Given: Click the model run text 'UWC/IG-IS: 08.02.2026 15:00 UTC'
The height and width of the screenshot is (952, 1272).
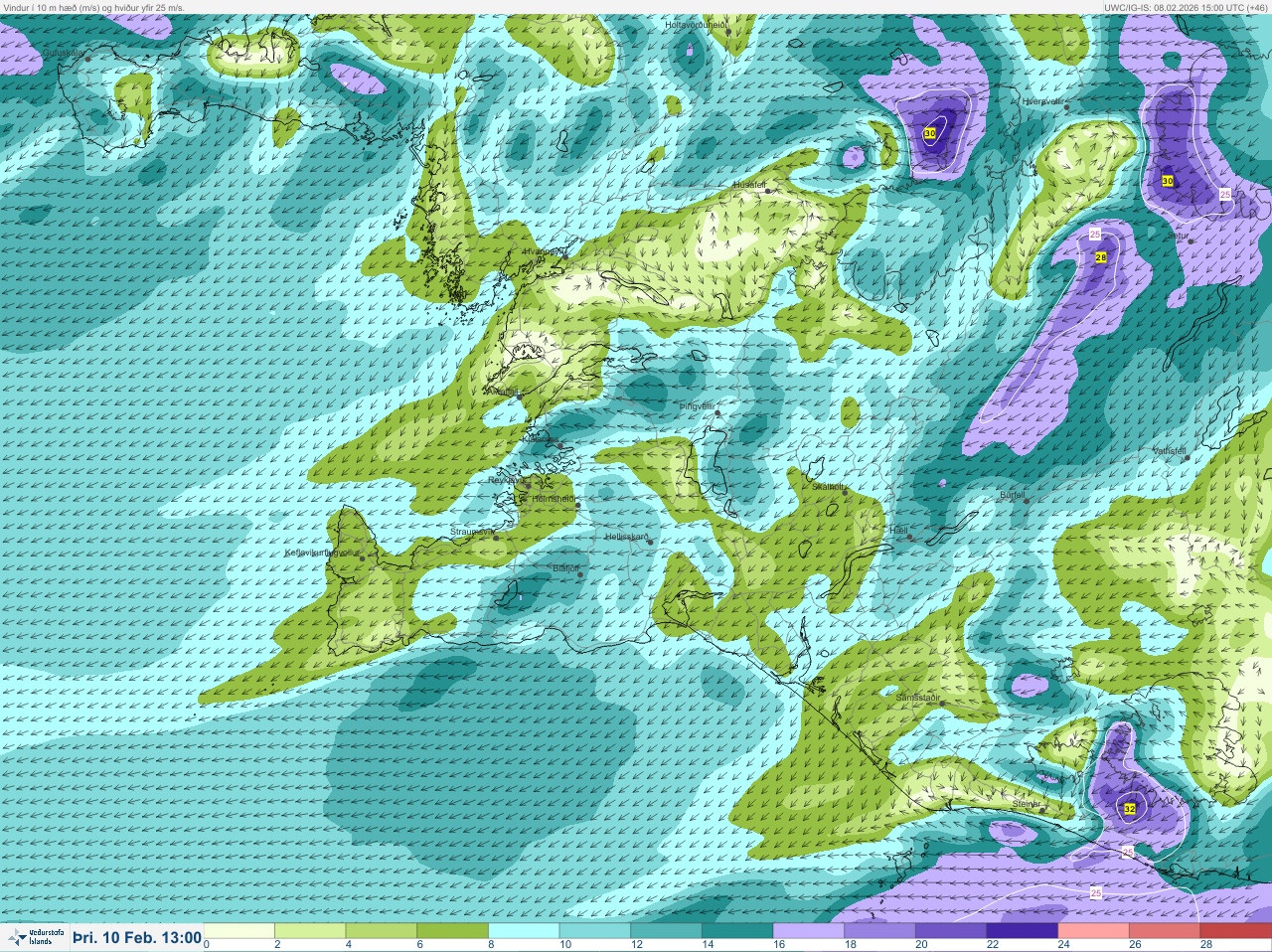Looking at the screenshot, I should pos(1173,7).
